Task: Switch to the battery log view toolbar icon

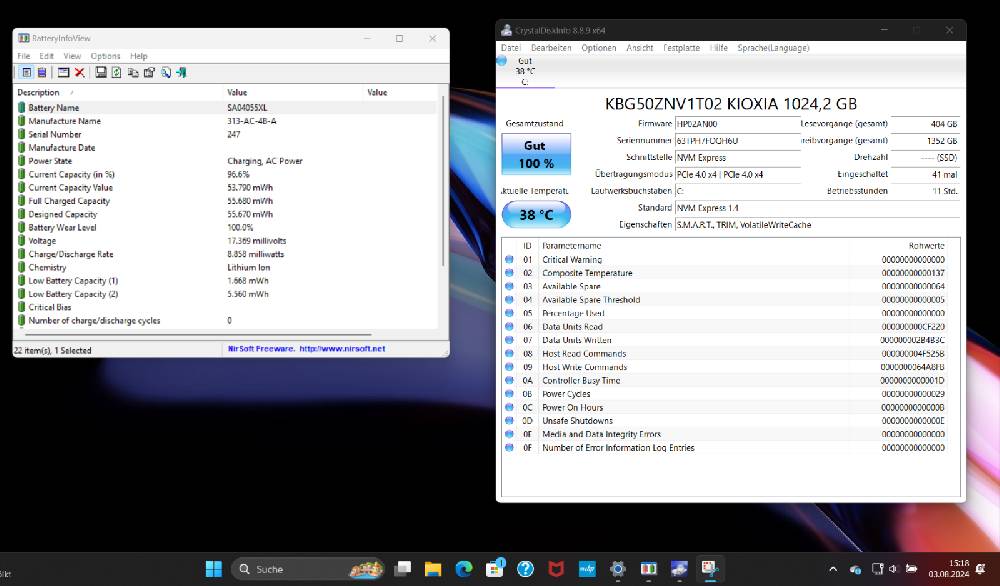Action: [x=41, y=73]
